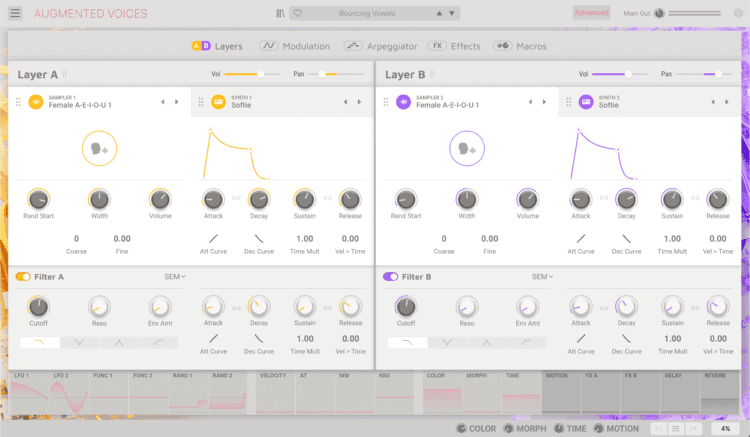Click Layer A Rand Start knob
The height and width of the screenshot is (437, 750).
click(x=38, y=199)
